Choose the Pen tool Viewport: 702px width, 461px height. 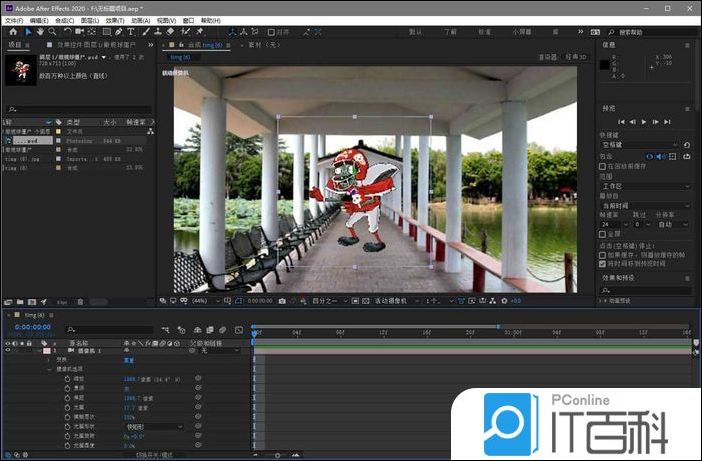(118, 32)
